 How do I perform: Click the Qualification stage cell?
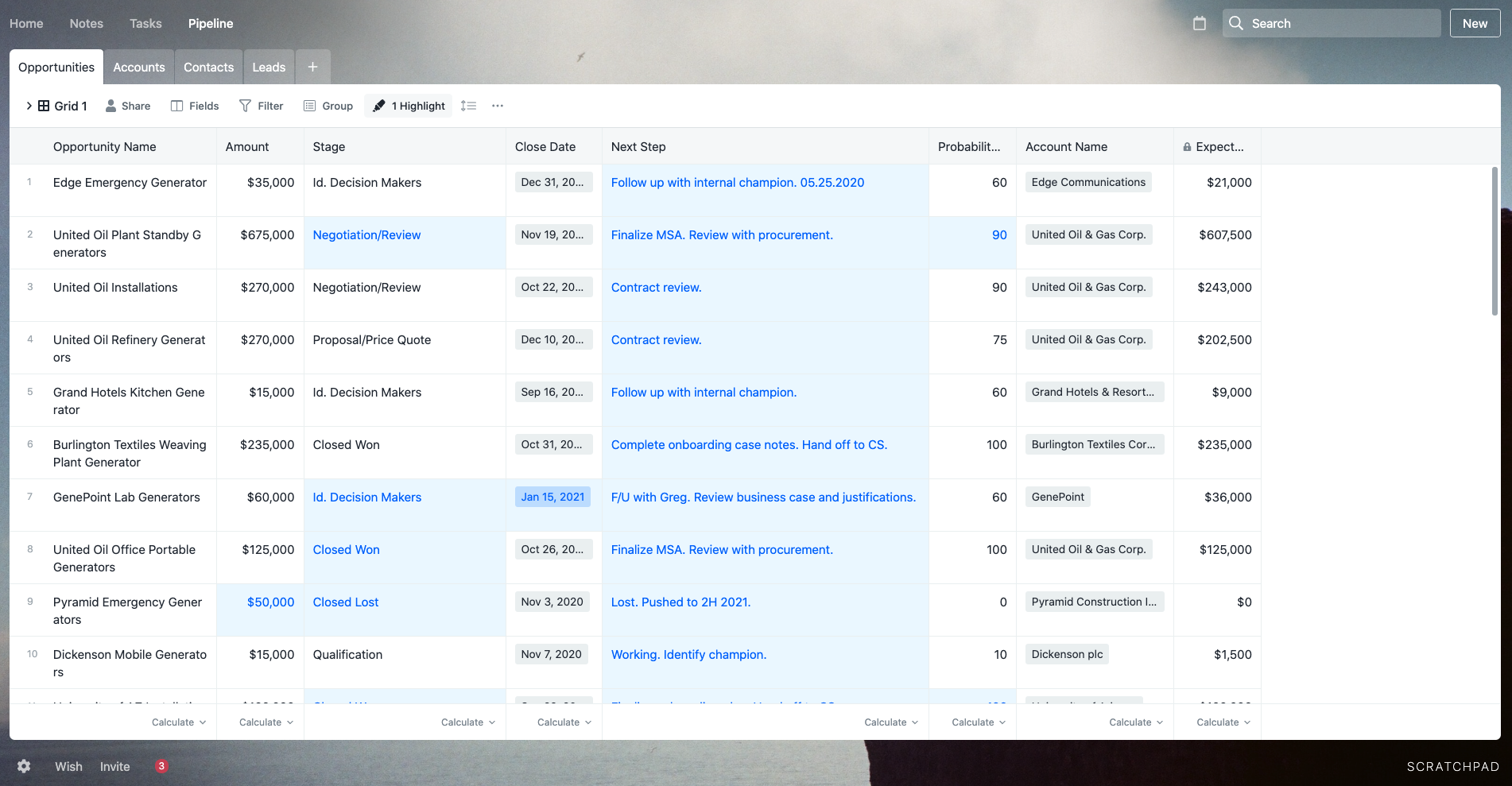405,662
